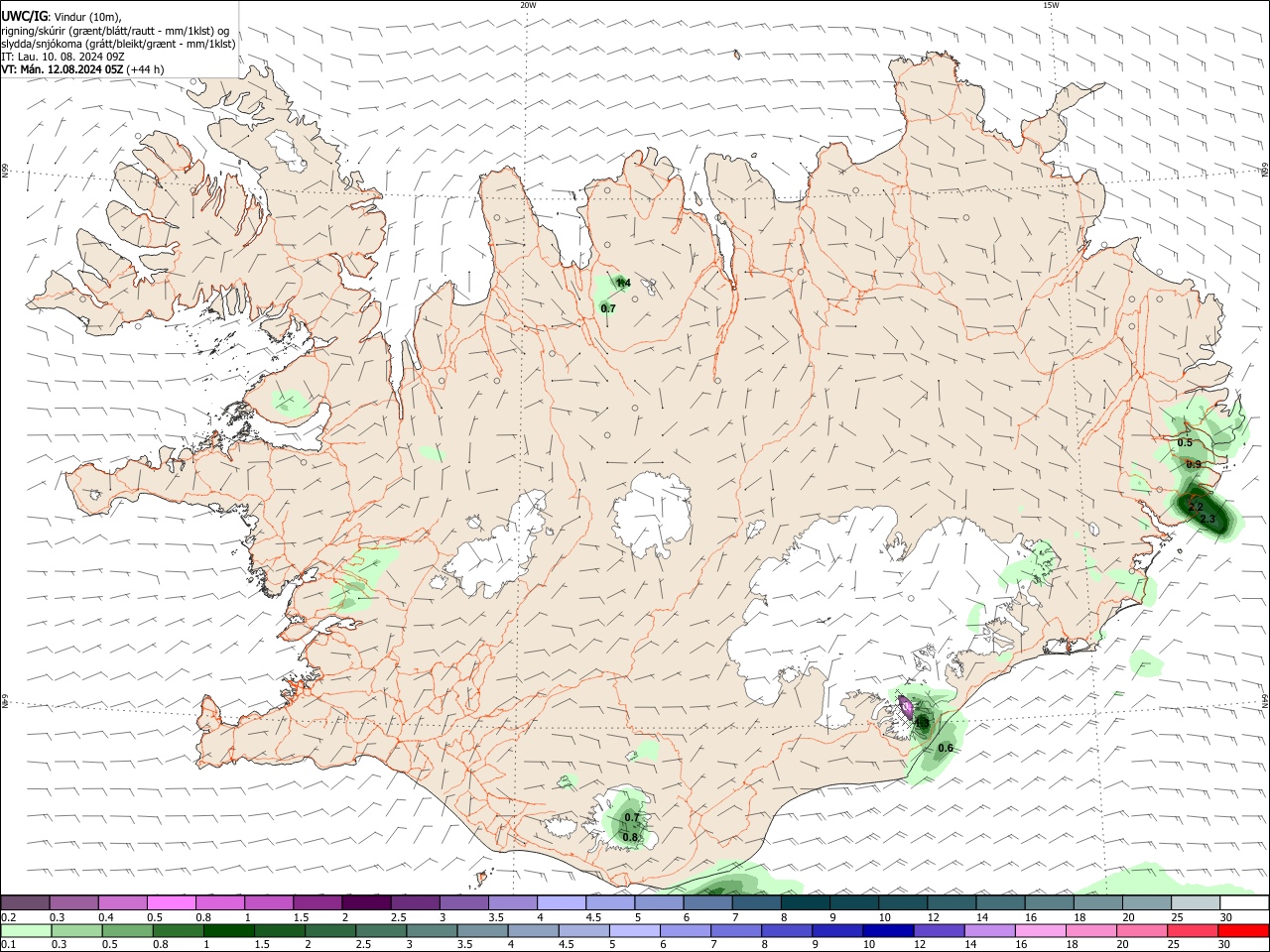The width and height of the screenshot is (1270, 952).
Task: Click the 'IT: Lau. 10. 08. 2024 09Z' line
Action: pyautogui.click(x=63, y=57)
